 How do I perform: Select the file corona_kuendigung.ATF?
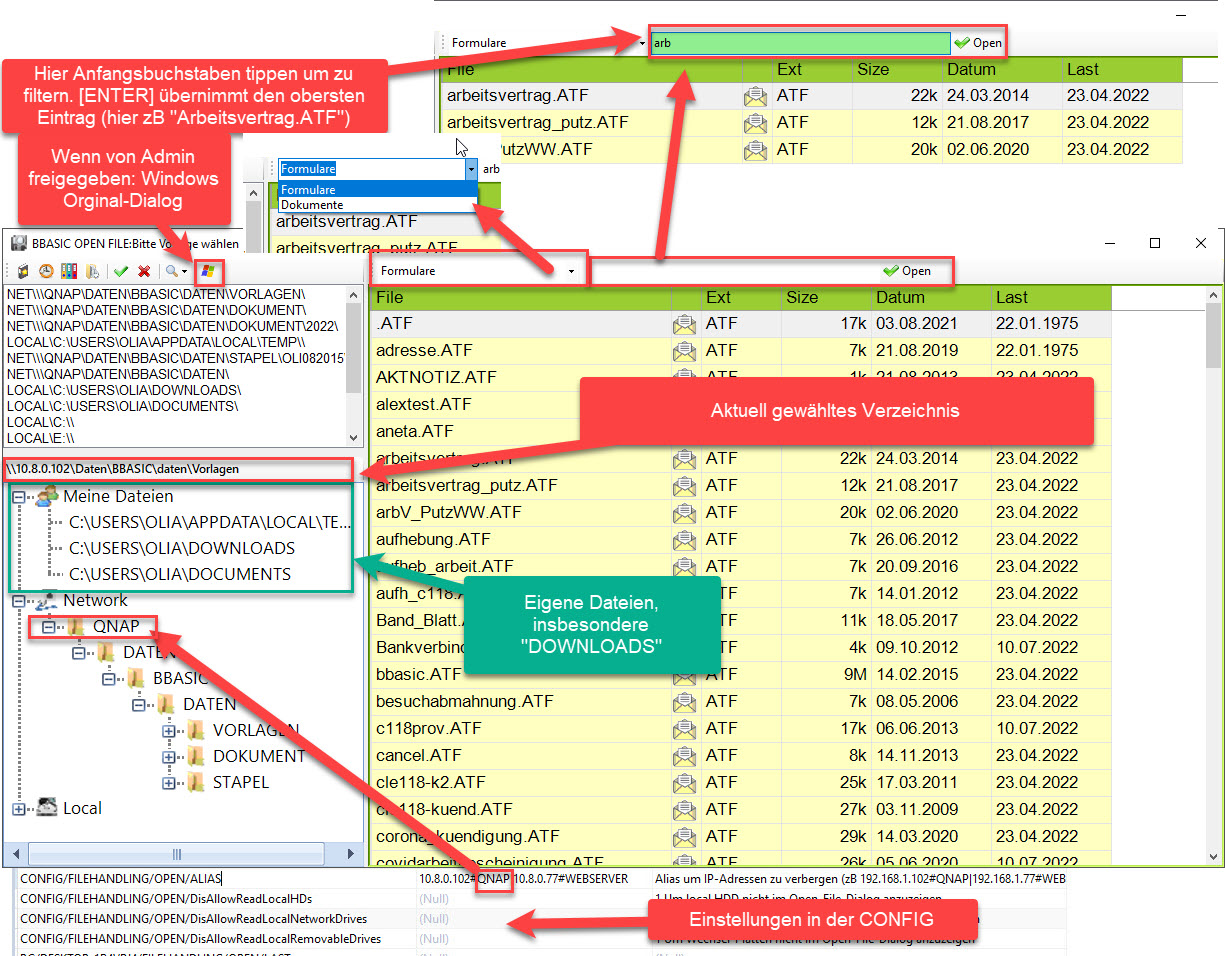click(468, 837)
